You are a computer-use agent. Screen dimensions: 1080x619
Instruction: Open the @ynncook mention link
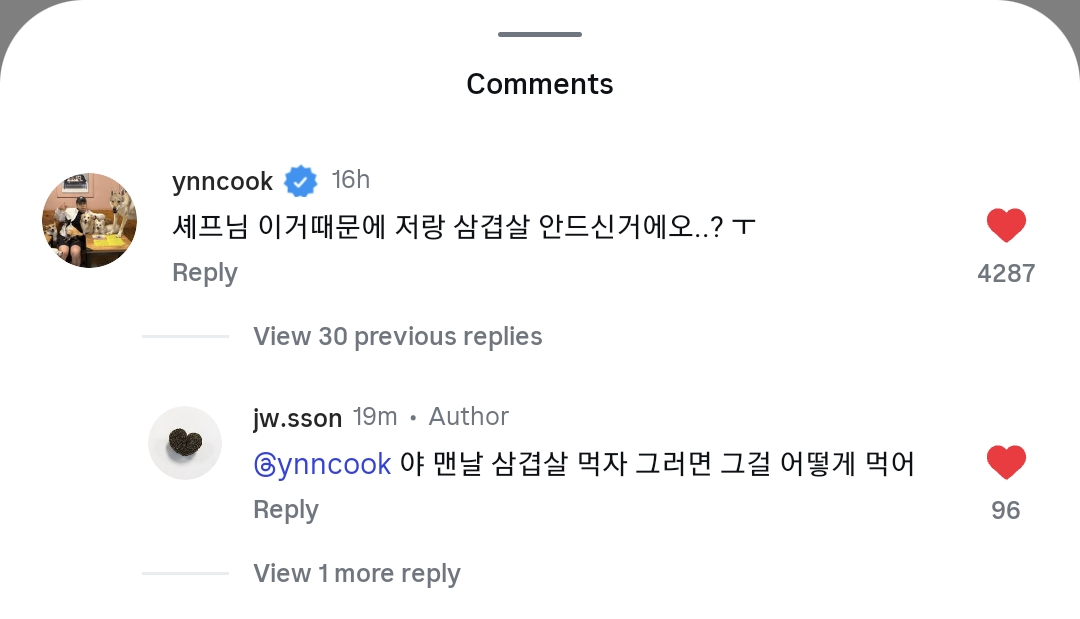pyautogui.click(x=322, y=464)
